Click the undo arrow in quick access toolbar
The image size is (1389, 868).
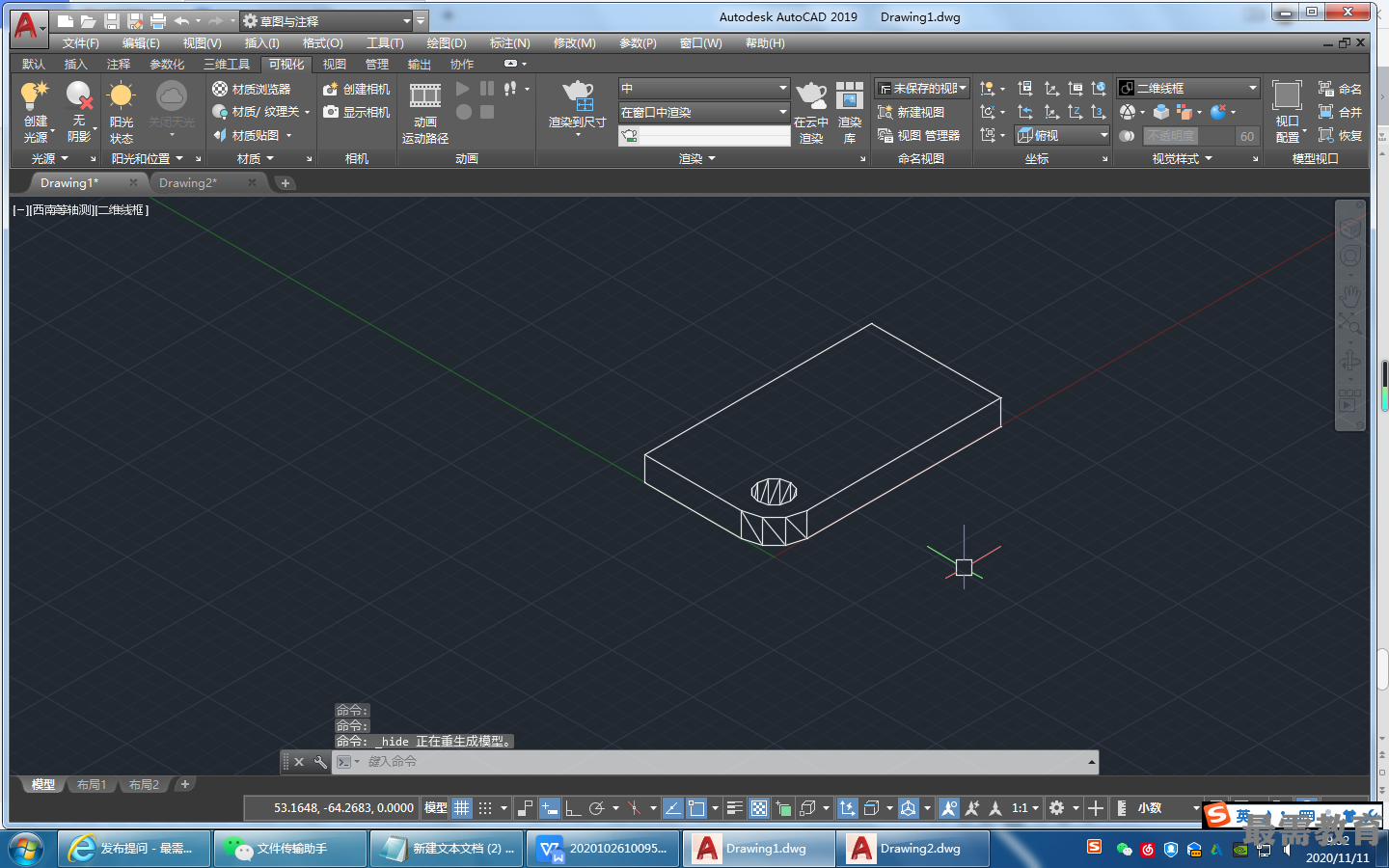(181, 21)
